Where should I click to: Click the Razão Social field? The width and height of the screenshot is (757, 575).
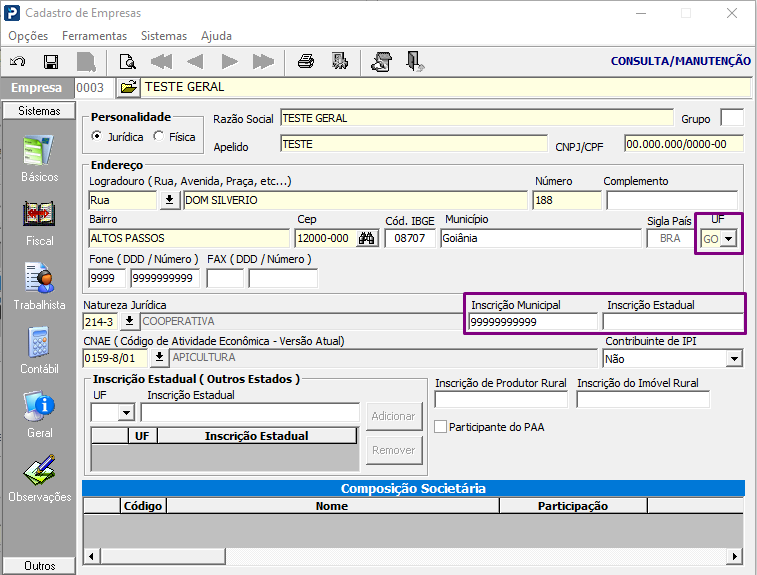[477, 118]
